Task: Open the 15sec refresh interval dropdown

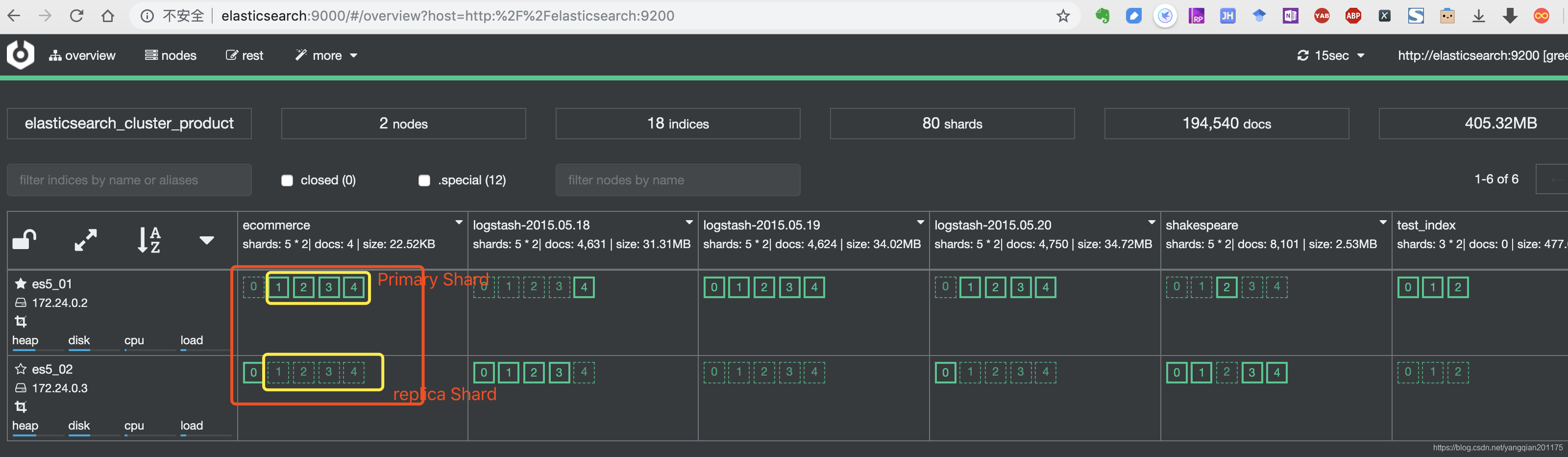Action: 1331,55
